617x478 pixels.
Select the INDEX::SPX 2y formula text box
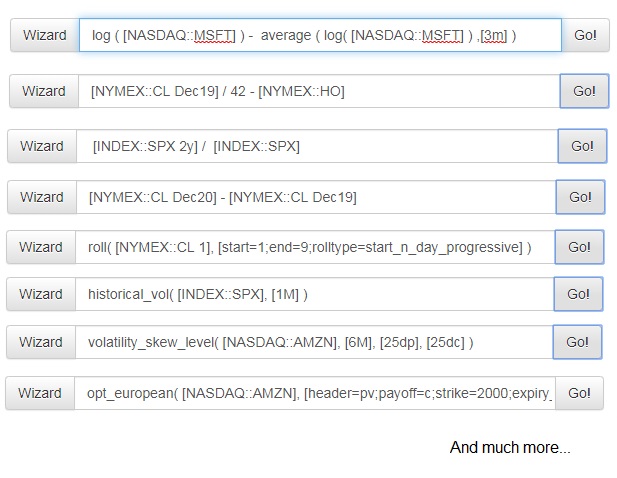click(x=317, y=146)
